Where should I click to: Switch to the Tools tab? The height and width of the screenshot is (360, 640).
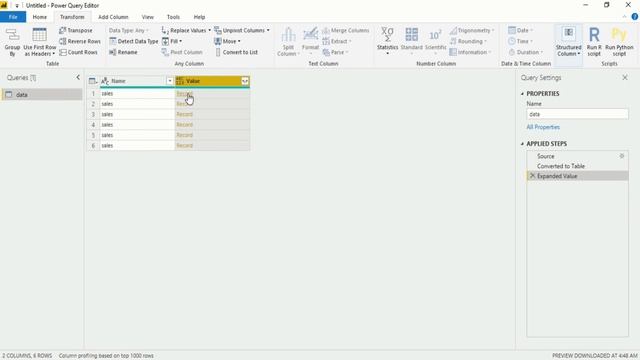[173, 17]
